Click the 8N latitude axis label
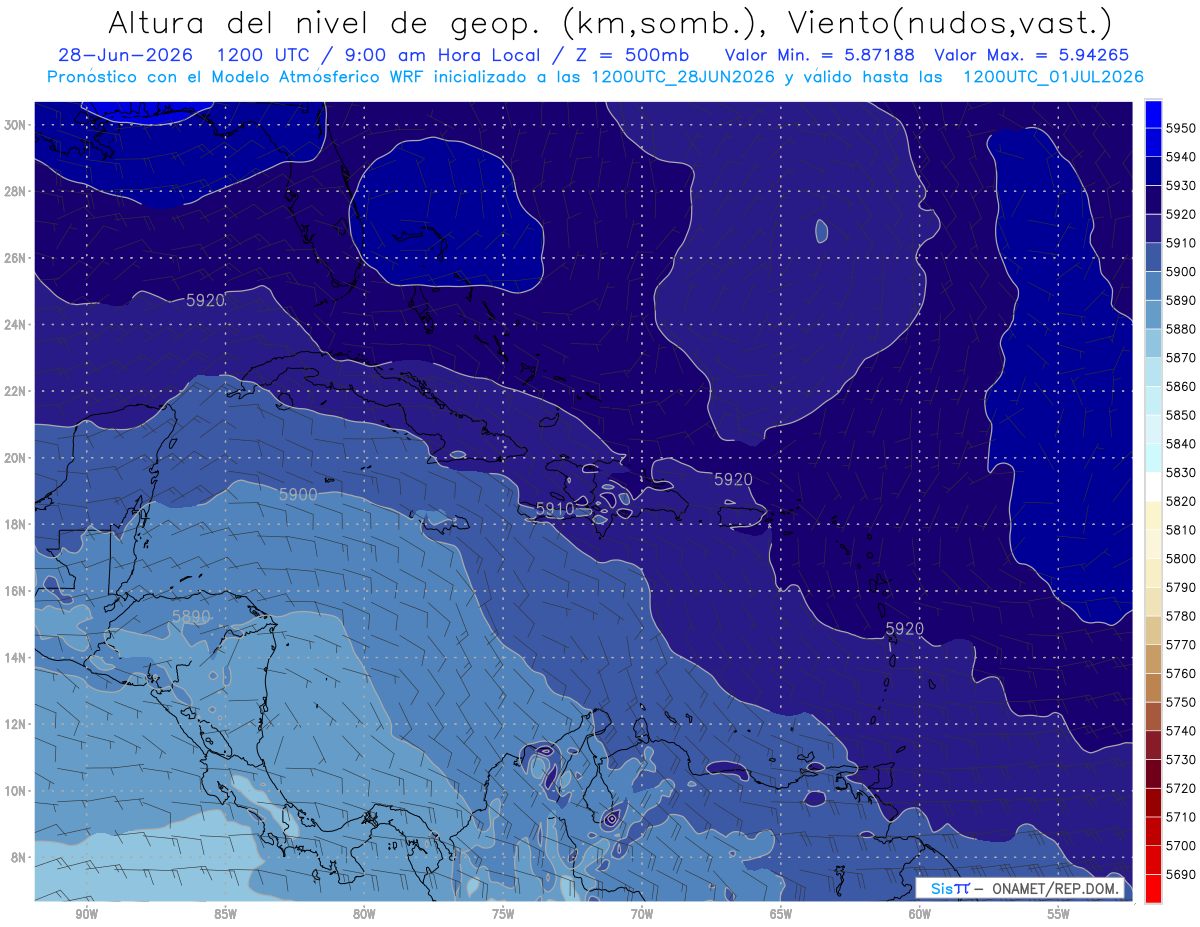Screen dimensions: 1200x927 (x=19, y=857)
